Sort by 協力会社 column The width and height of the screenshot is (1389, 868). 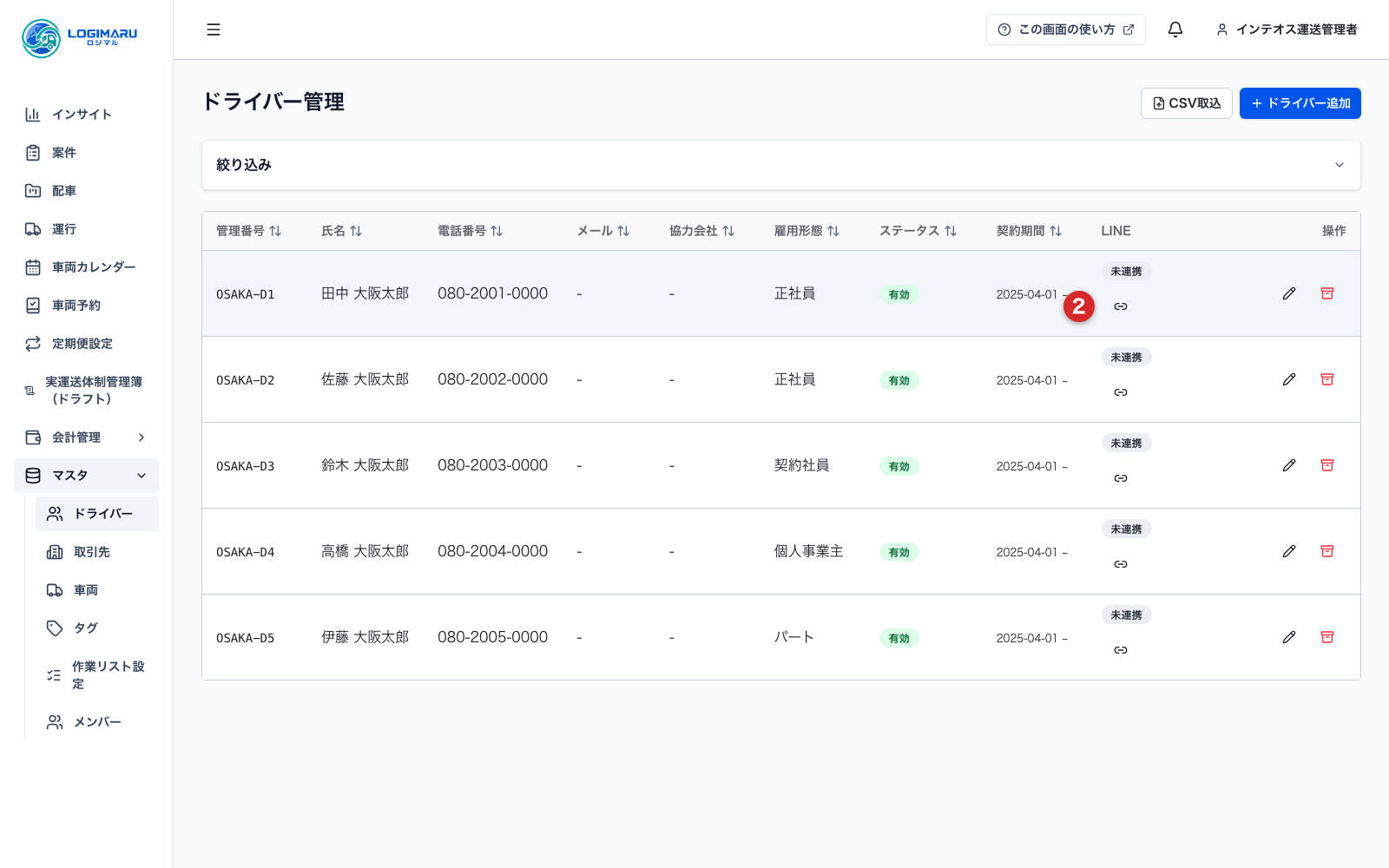[x=702, y=231]
